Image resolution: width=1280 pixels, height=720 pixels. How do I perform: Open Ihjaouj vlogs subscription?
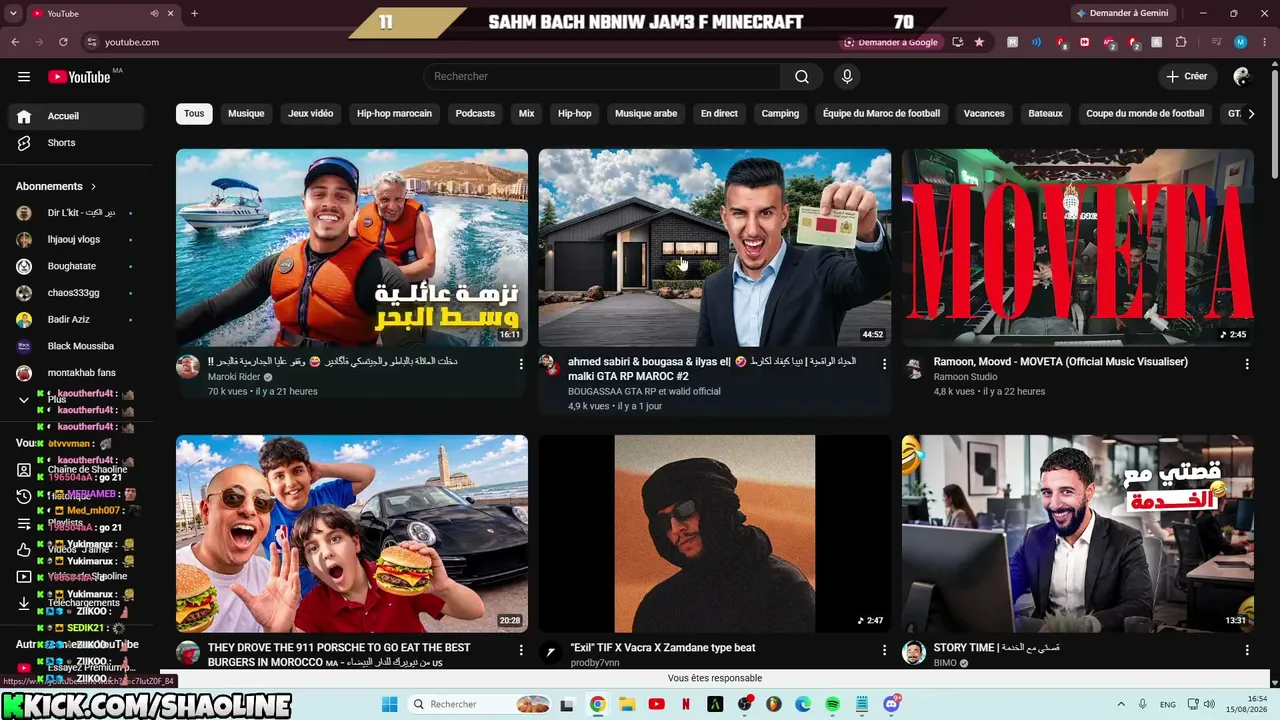coord(76,240)
